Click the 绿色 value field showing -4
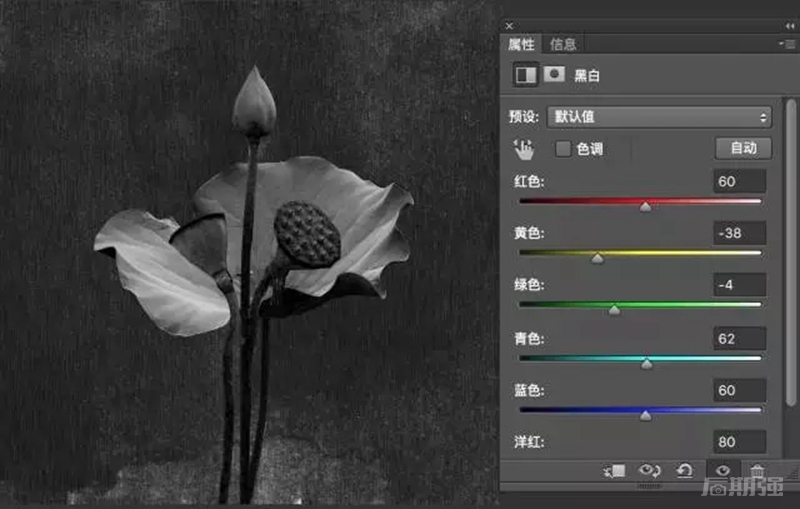800x509 pixels. click(x=739, y=285)
